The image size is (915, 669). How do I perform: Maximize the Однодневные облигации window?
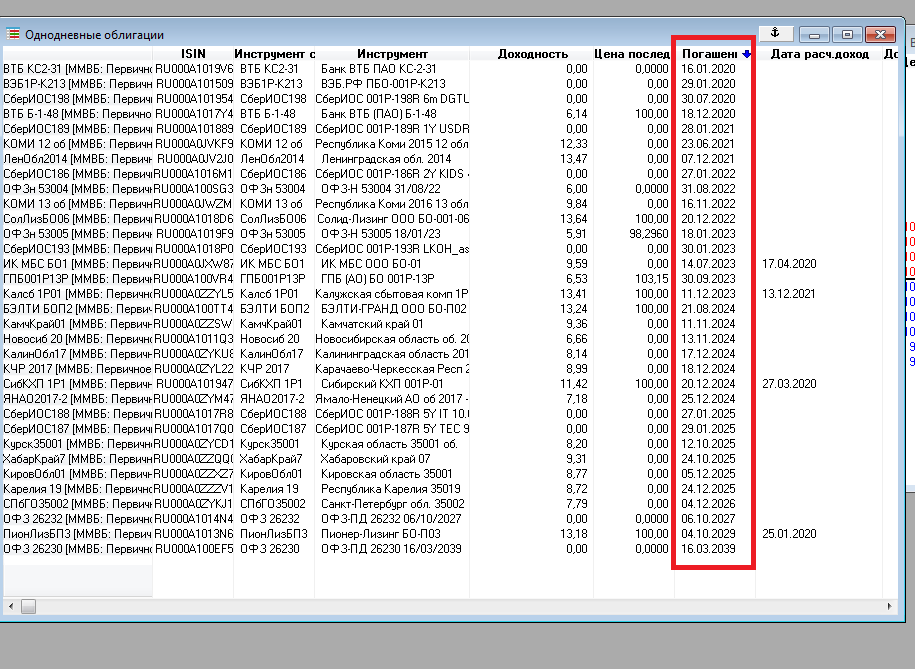(x=847, y=34)
